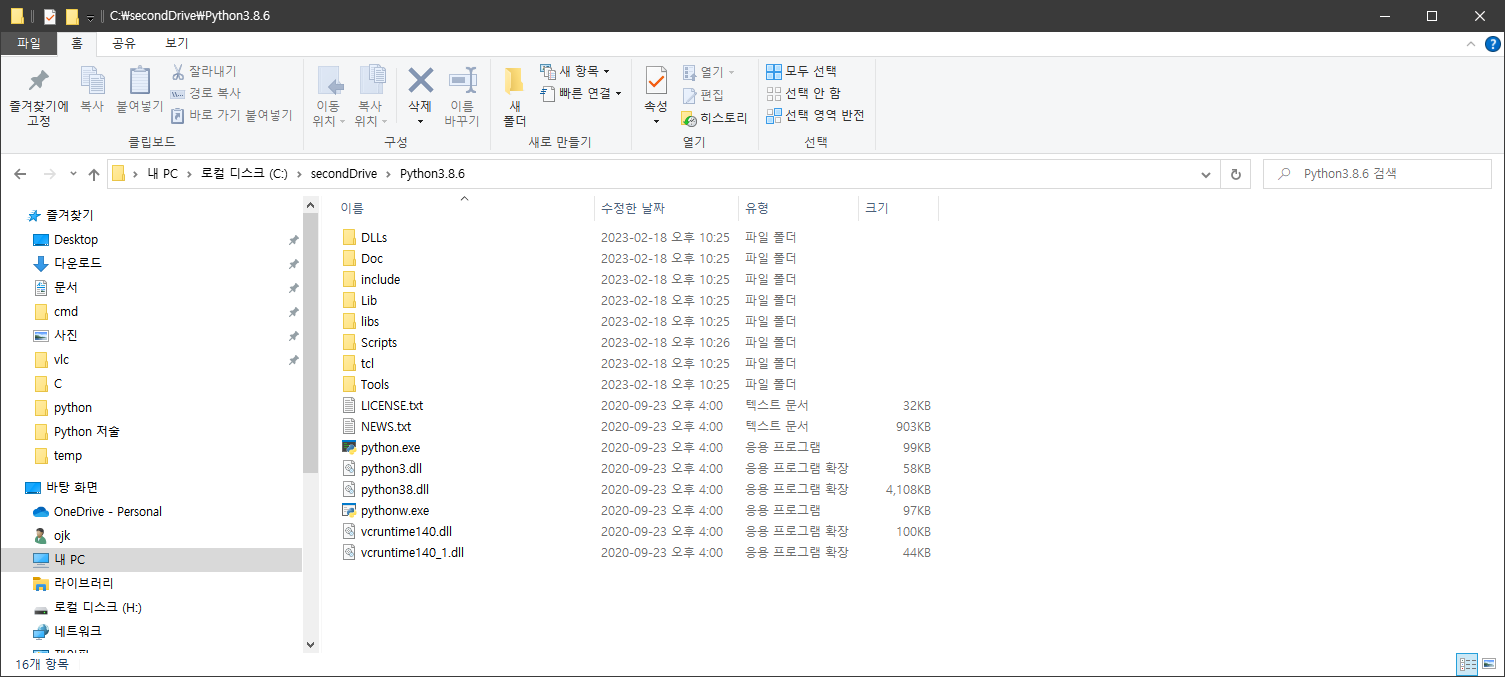1505x677 pixels.
Task: Open 네트워크 (Network) in sidebar
Action: [77, 632]
